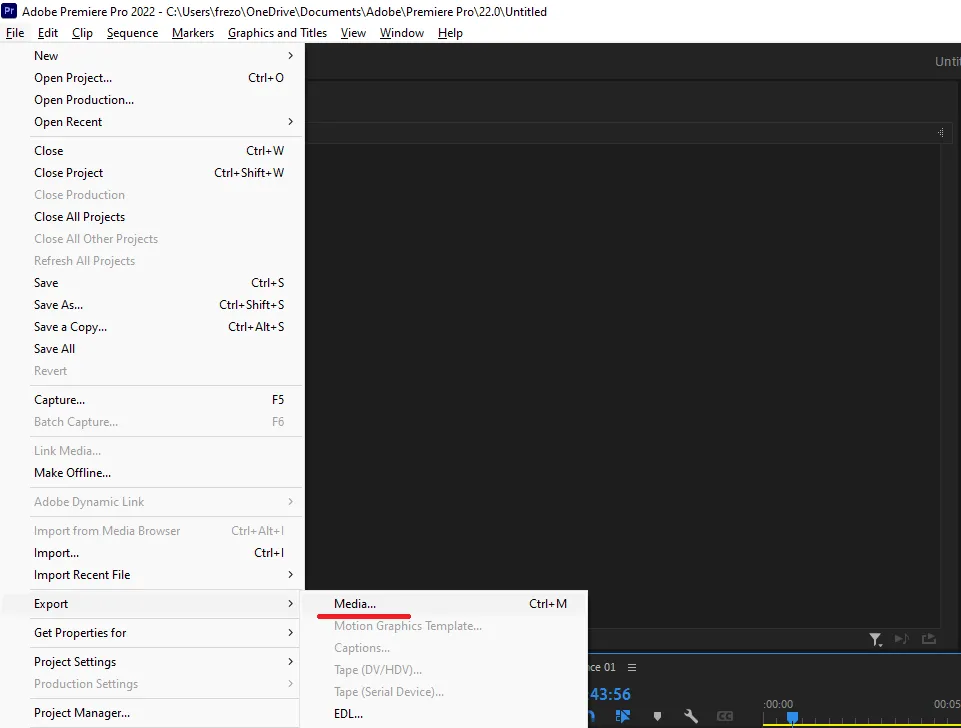The height and width of the screenshot is (728, 961).
Task: Open the Sequence menu
Action: [x=132, y=33]
